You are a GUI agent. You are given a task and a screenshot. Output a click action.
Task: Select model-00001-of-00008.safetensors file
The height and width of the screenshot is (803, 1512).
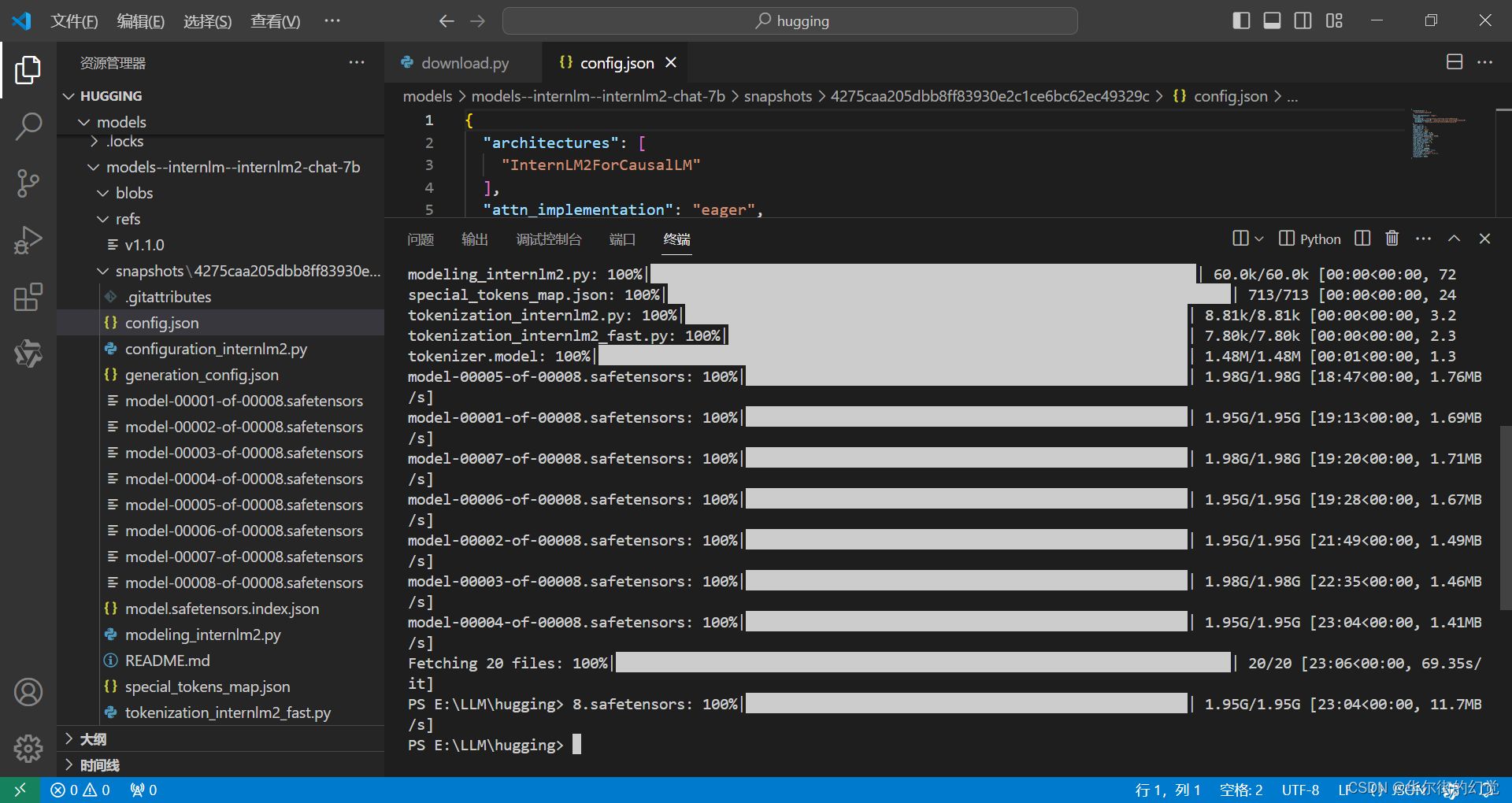(220, 401)
